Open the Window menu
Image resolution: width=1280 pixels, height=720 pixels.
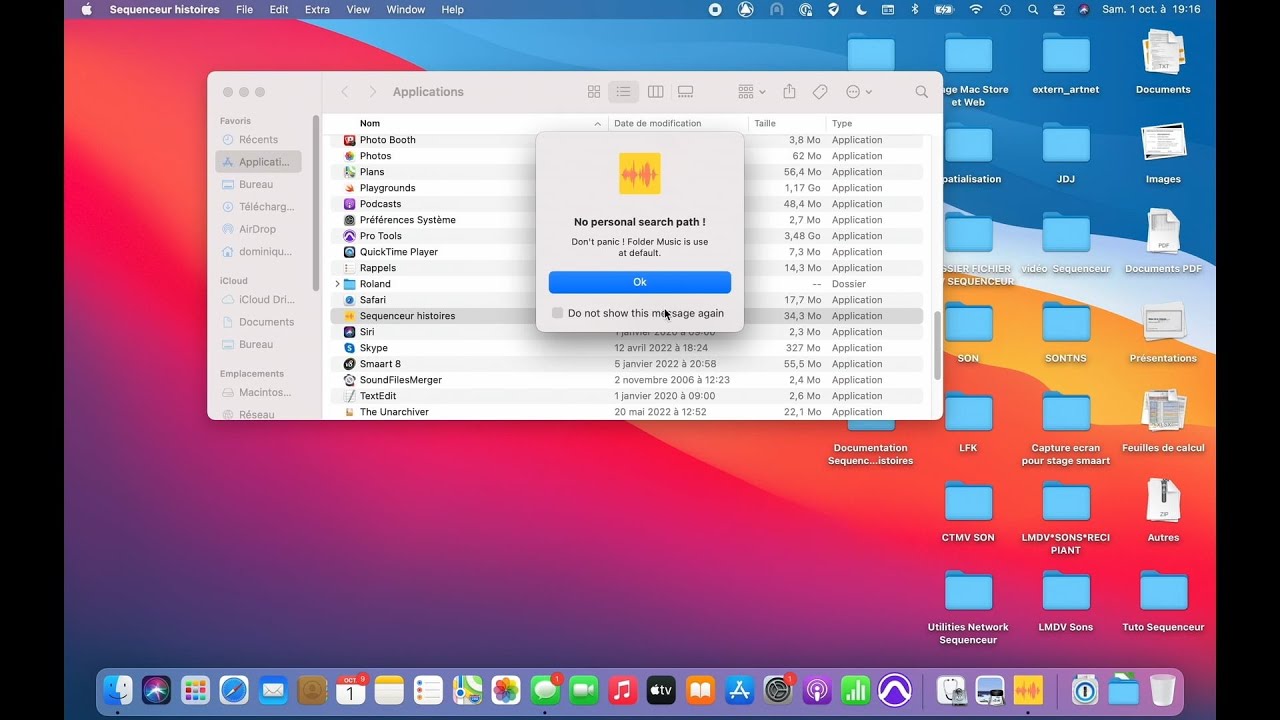pos(405,10)
